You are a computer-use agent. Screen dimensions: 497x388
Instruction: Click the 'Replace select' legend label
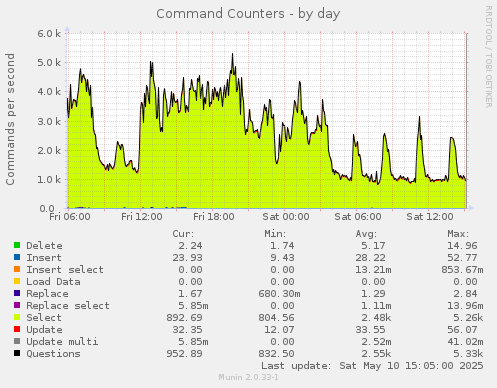[68, 306]
